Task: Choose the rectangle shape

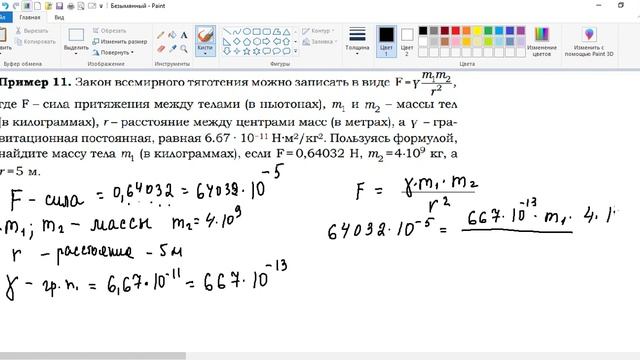Action: 257,31
